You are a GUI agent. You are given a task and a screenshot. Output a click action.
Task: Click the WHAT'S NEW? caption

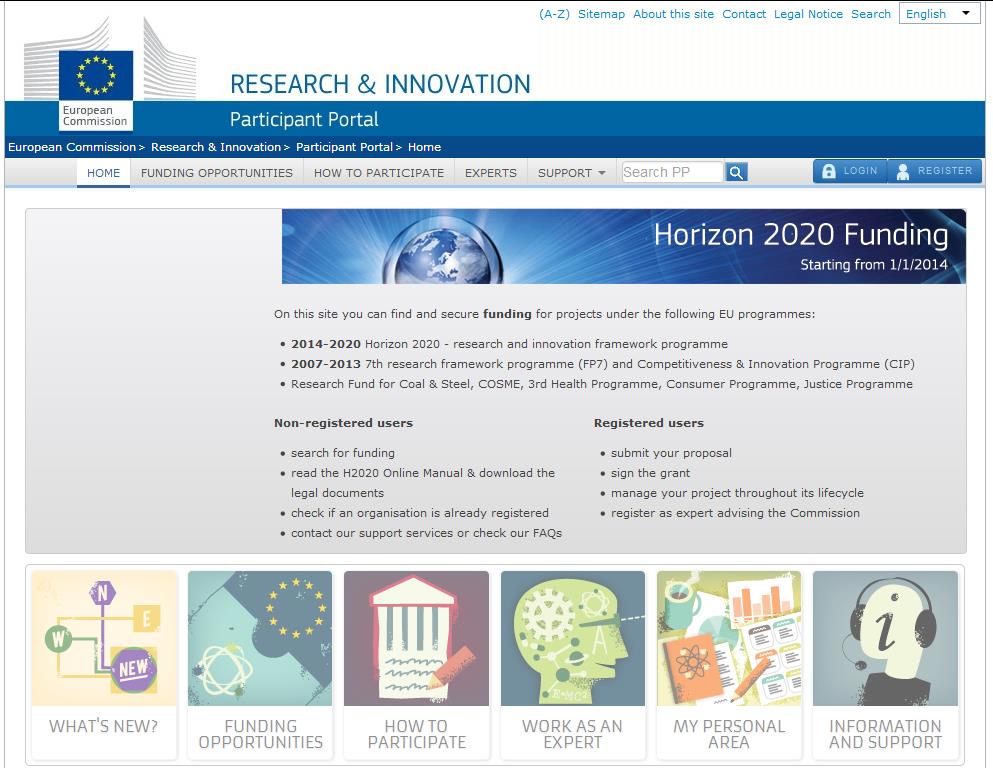coord(104,726)
